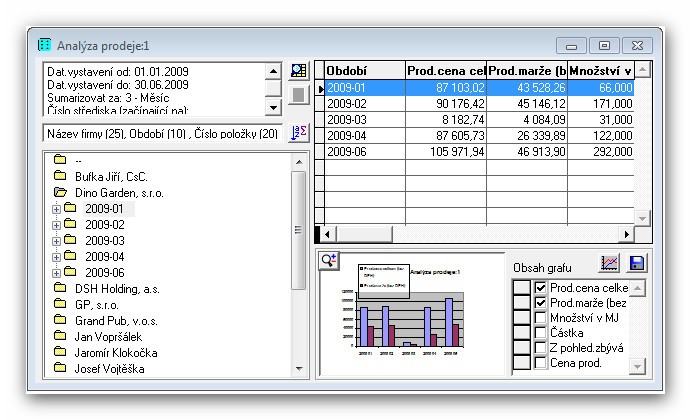Enable the Množství v MJ checkbox
The height and width of the screenshot is (420, 691).
[541, 318]
